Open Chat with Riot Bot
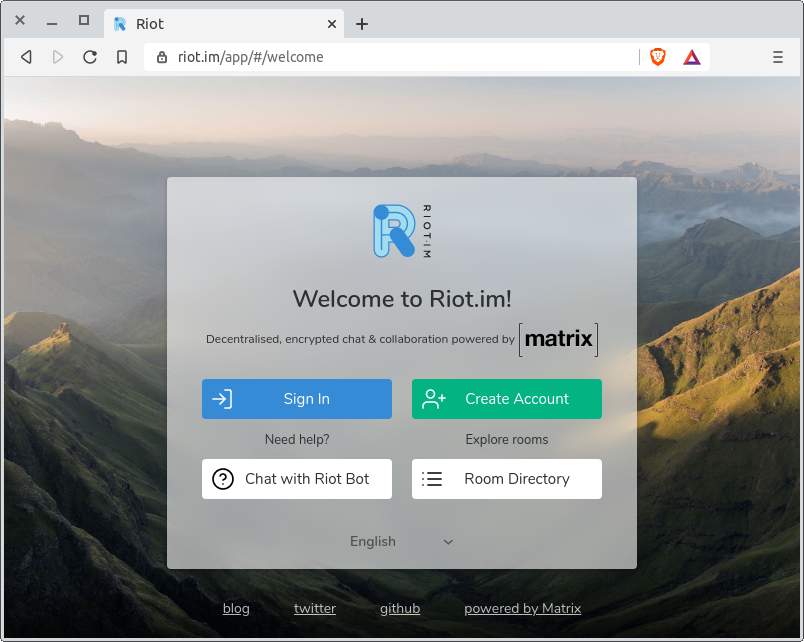This screenshot has width=804, height=642. (297, 479)
